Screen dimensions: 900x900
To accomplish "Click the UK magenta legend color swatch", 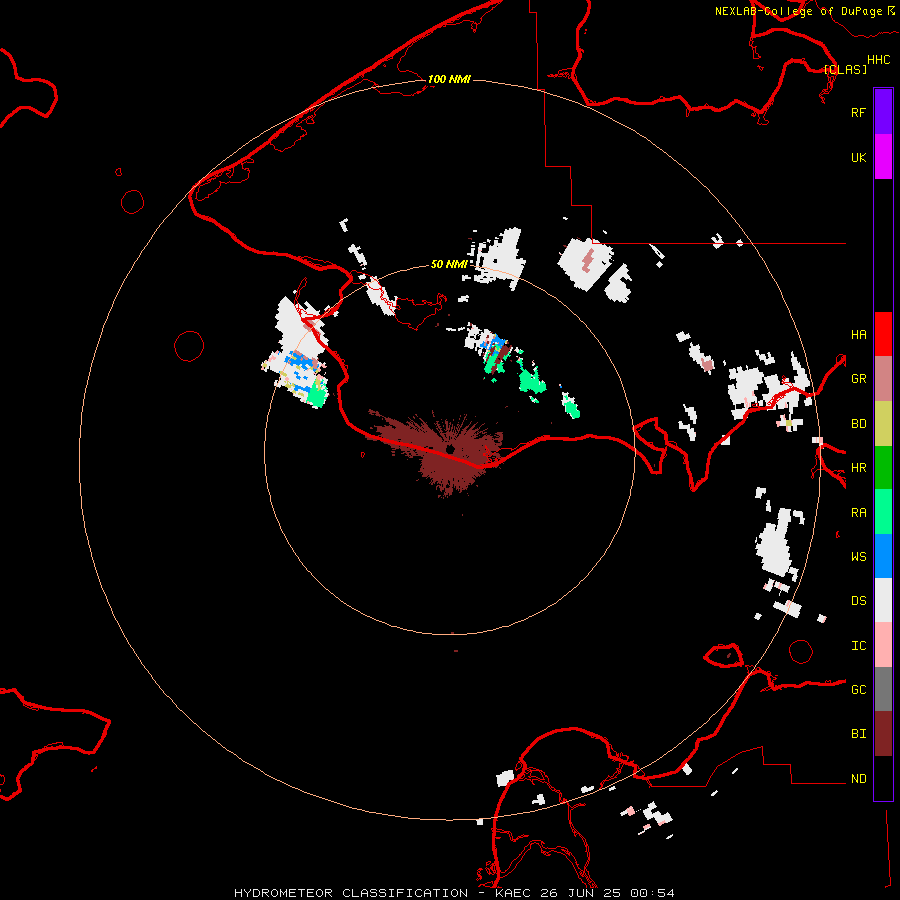I will click(x=883, y=157).
